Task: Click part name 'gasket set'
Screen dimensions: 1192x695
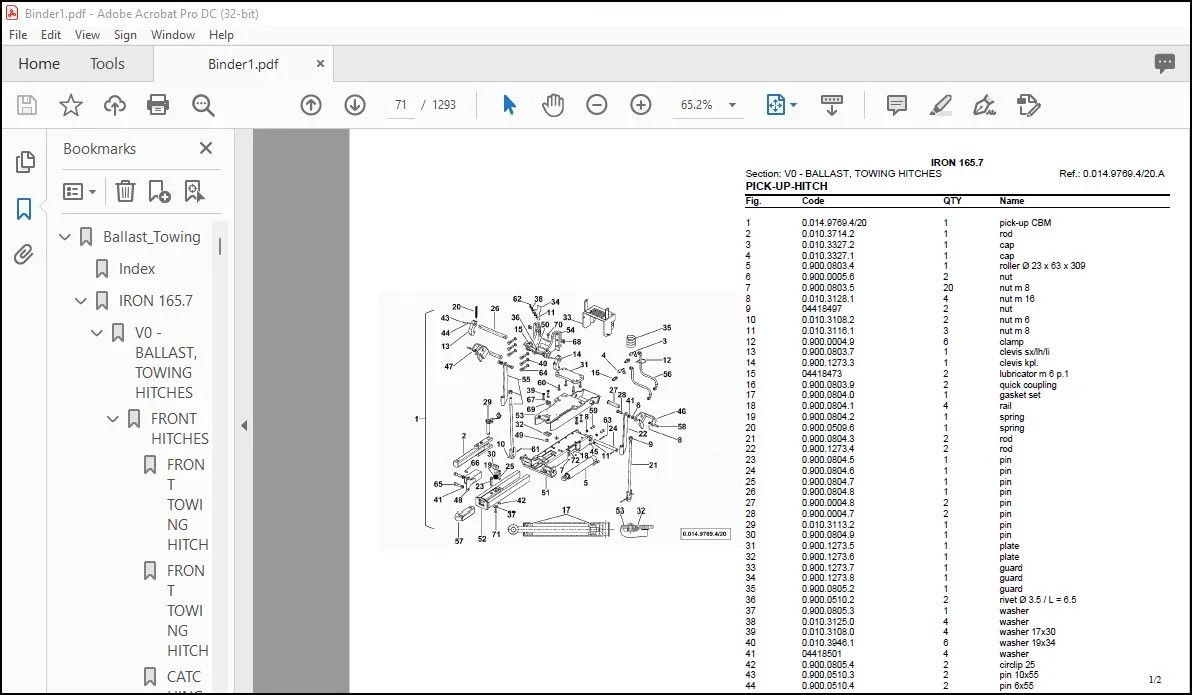Action: 1019,395
